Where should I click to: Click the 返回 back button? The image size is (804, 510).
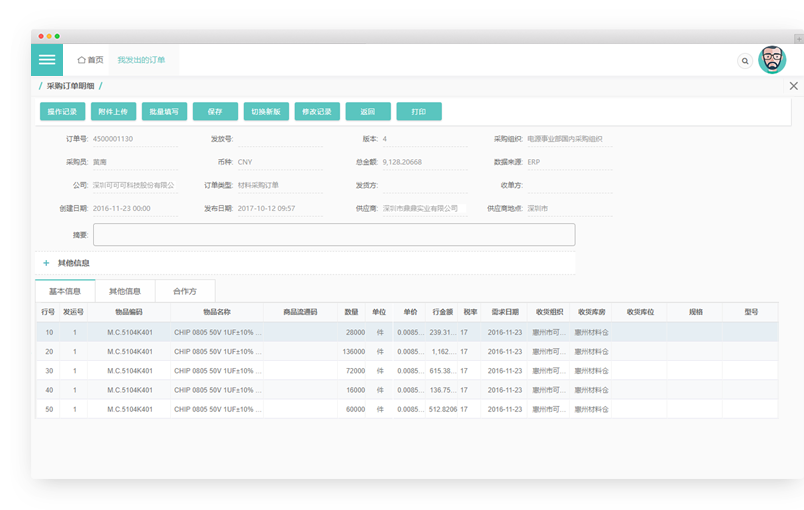tap(368, 112)
